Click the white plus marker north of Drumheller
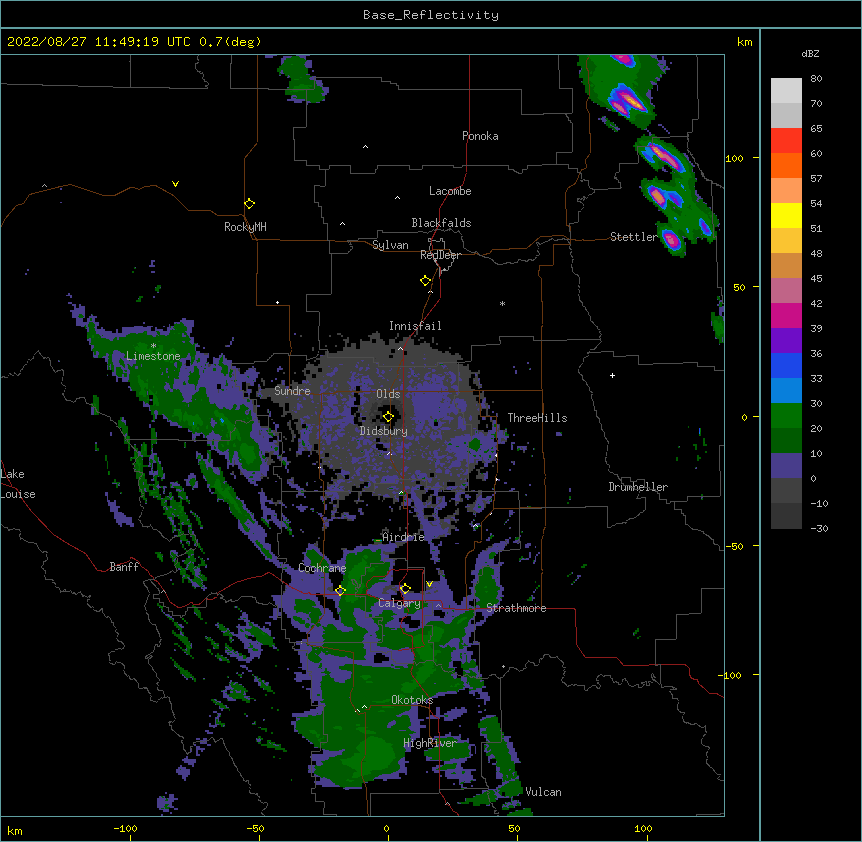Image resolution: width=862 pixels, height=842 pixels. [x=612, y=375]
